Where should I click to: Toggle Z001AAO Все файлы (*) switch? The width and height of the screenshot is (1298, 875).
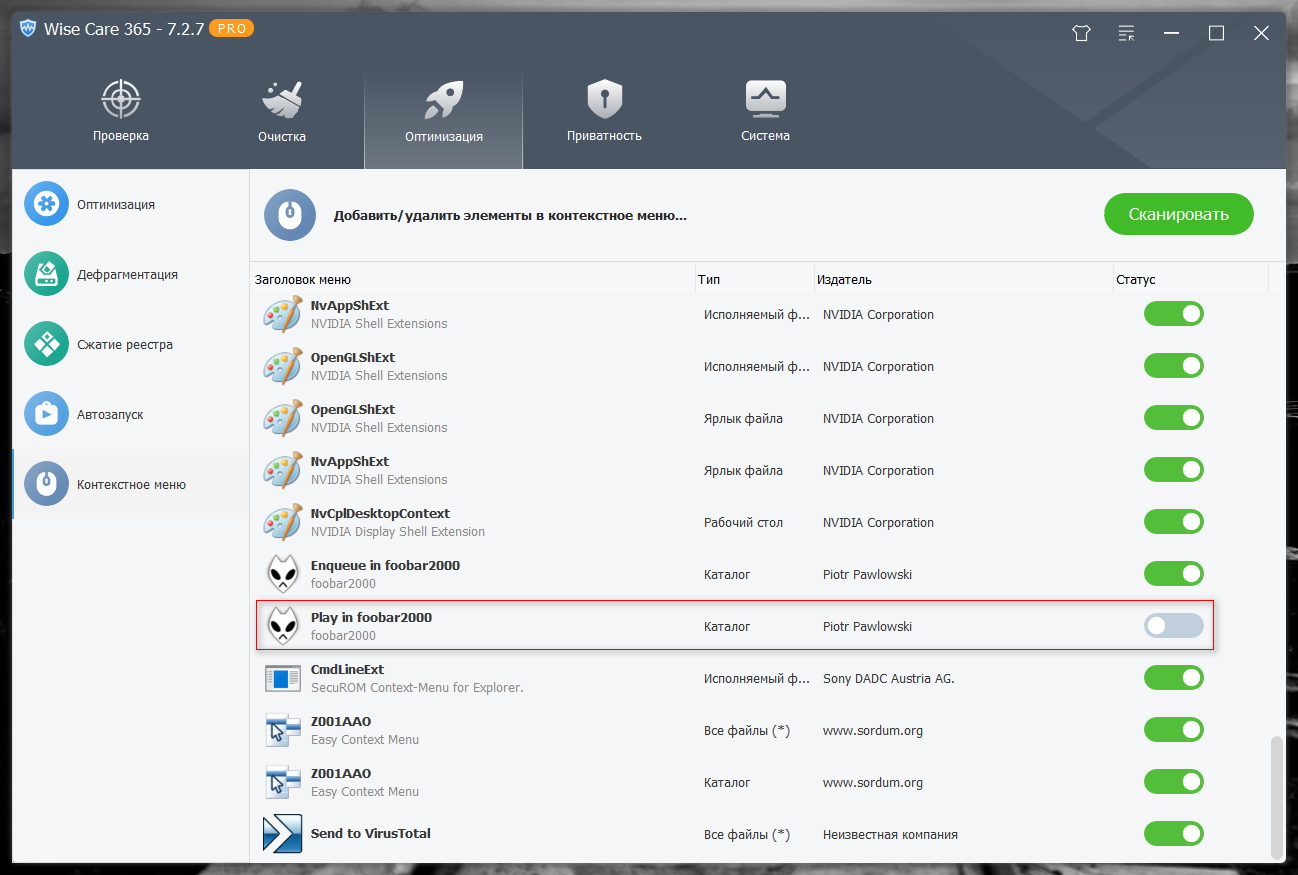click(x=1174, y=730)
